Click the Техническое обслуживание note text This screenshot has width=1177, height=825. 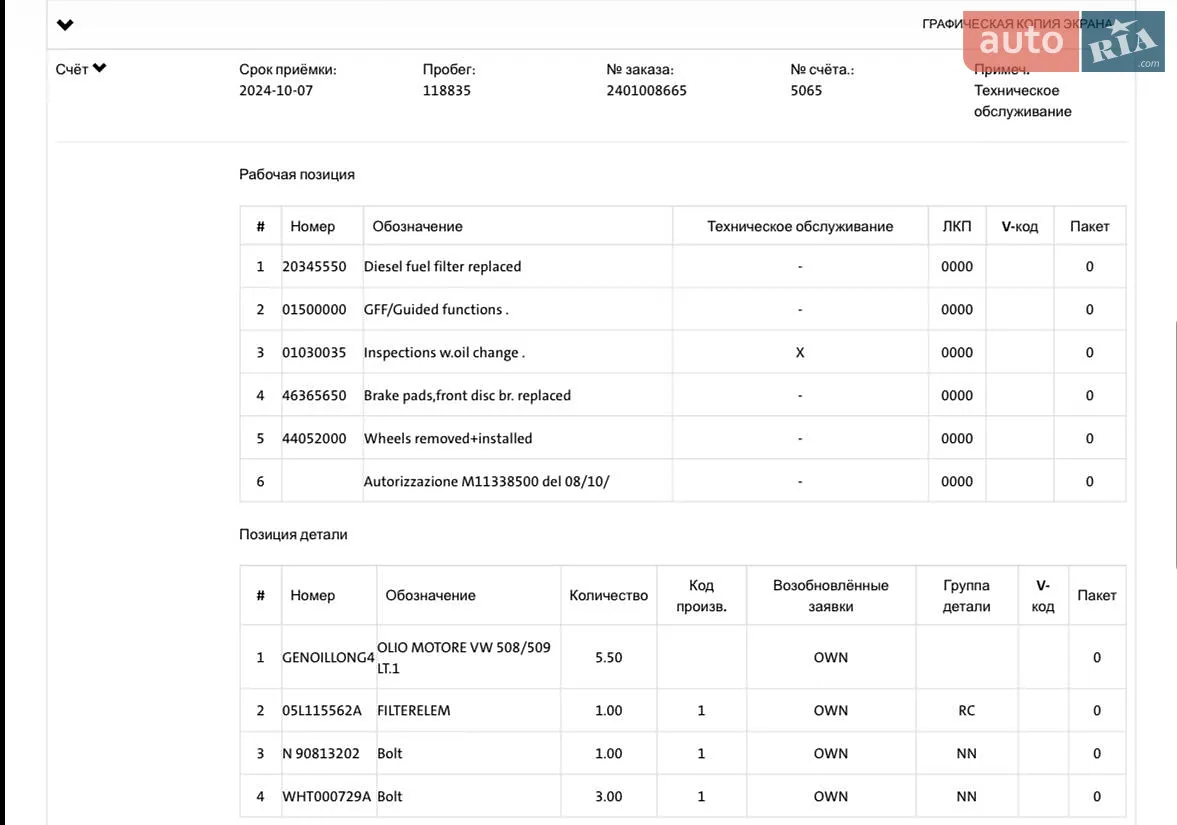(x=1022, y=101)
